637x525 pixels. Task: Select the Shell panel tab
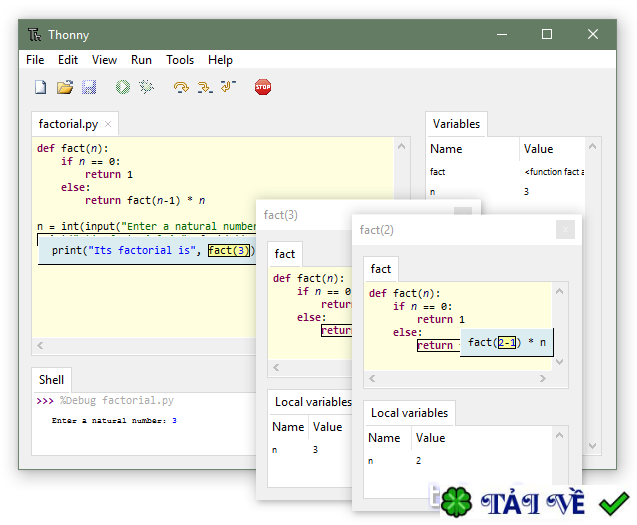[51, 379]
